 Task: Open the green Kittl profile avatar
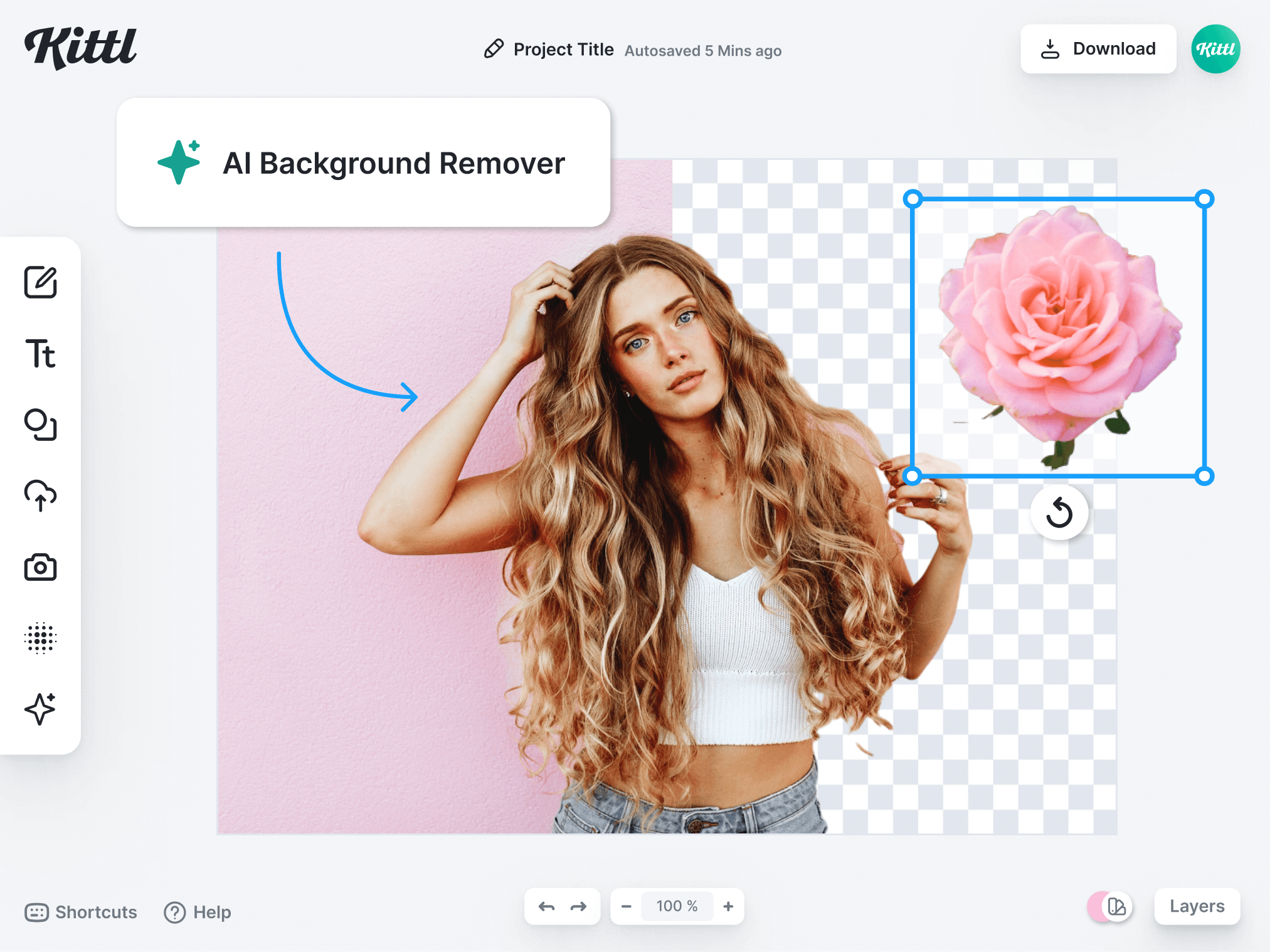(1215, 49)
